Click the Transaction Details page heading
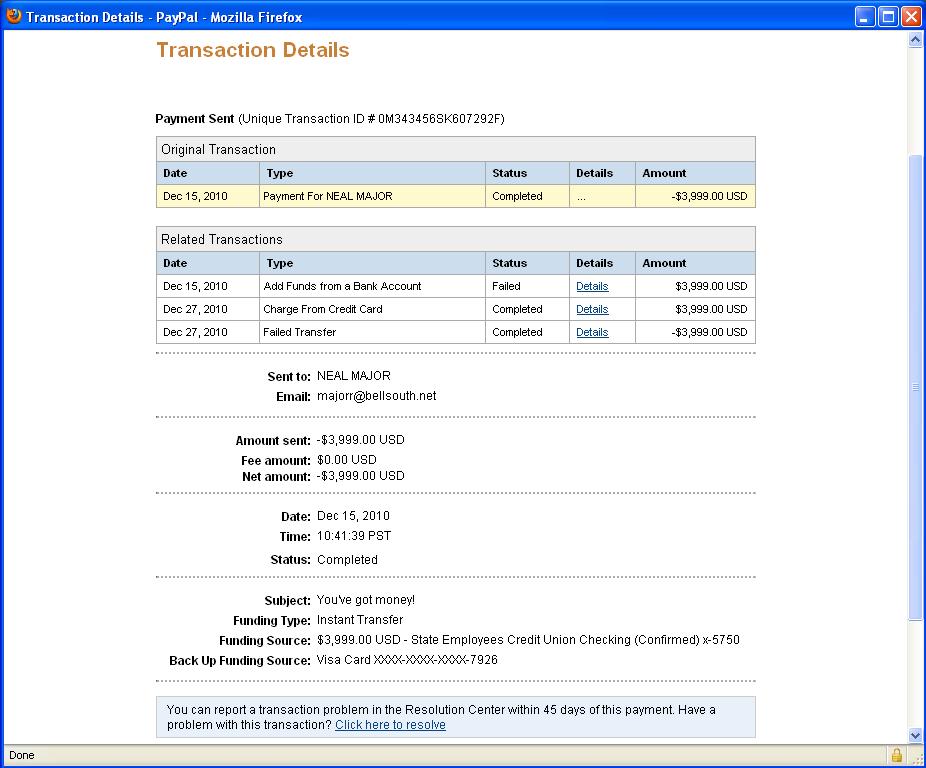The image size is (926, 768). point(253,50)
